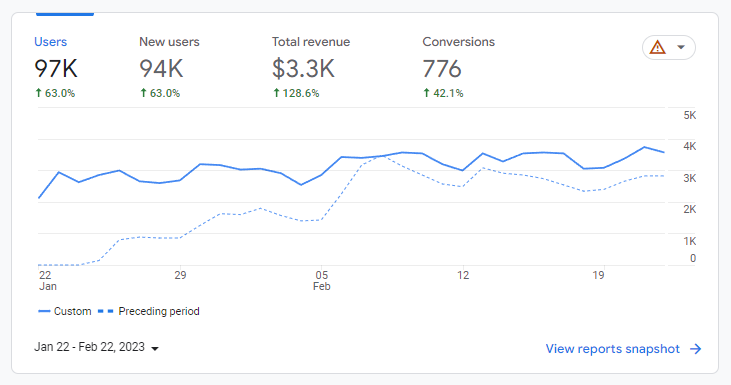Click the 97K users value
The image size is (731, 385).
pos(56,69)
